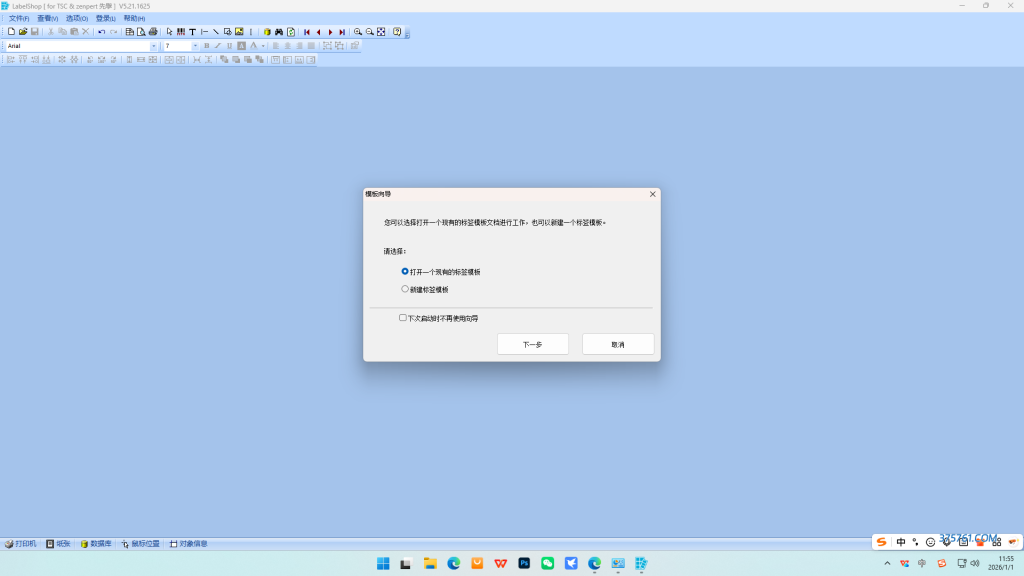Open the 选项 menu

tap(76, 18)
